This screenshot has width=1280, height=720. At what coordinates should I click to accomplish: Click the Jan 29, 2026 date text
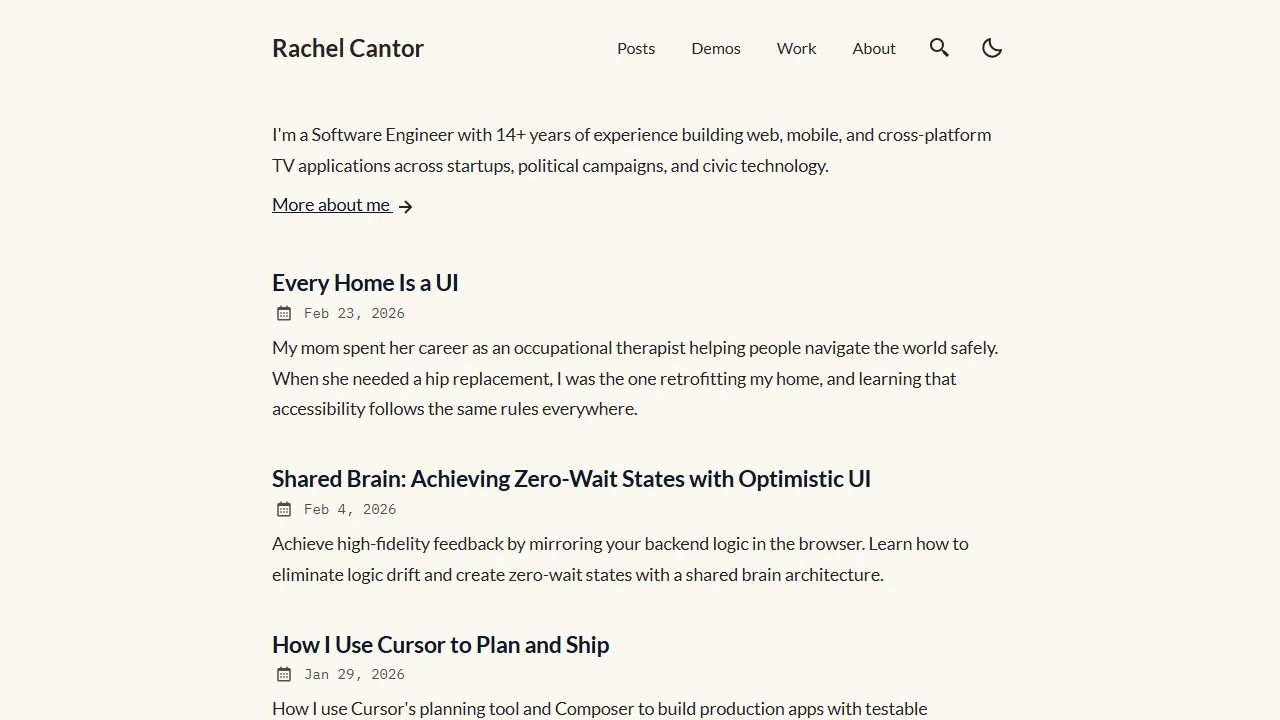click(354, 674)
